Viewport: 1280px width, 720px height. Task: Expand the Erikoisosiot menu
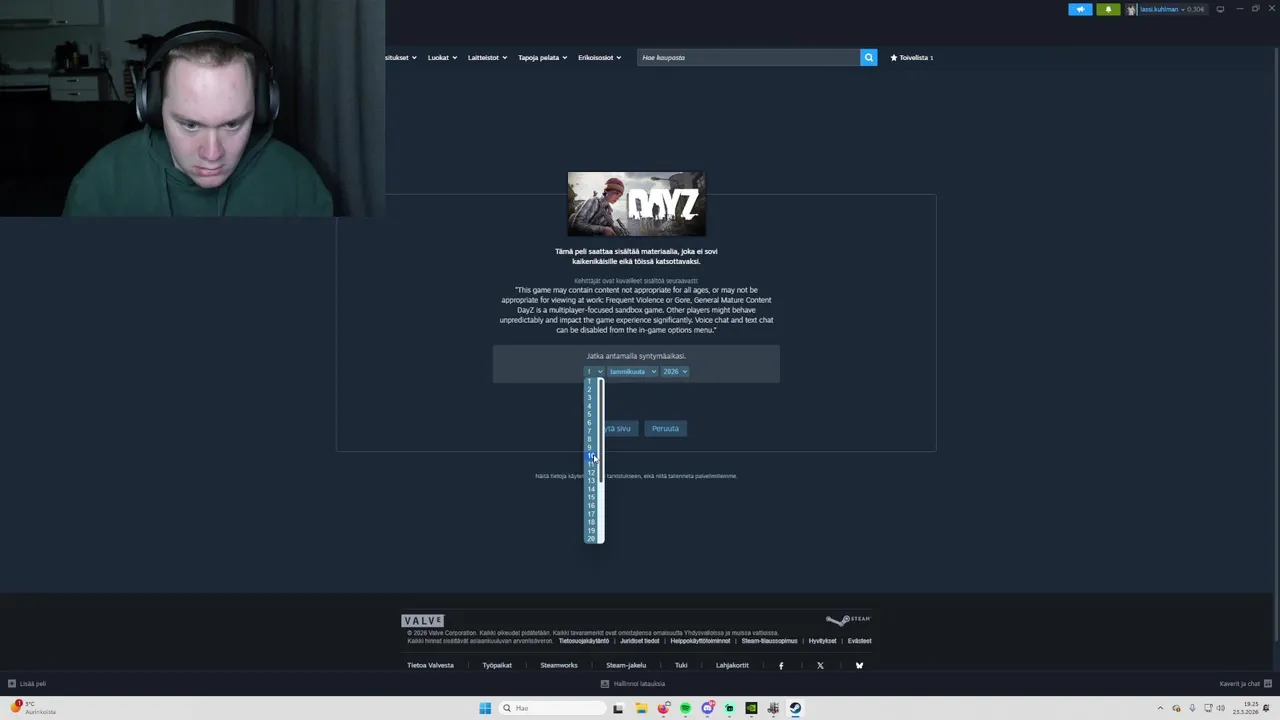coord(599,57)
